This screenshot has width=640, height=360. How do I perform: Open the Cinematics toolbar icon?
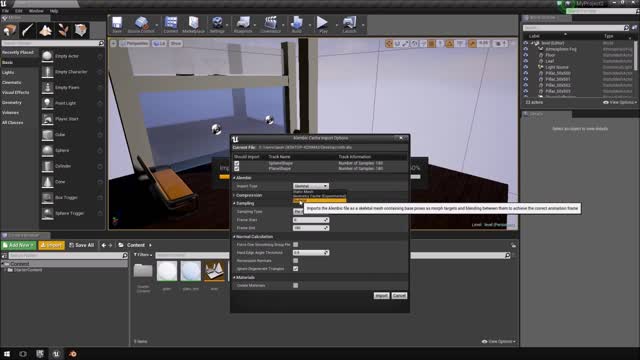(x=270, y=24)
